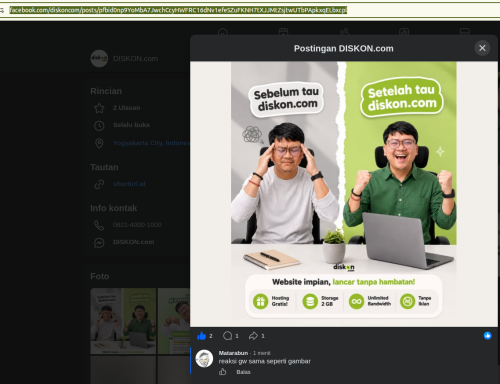This screenshot has width=500, height=384.
Task: Click the blue thumbs-up like icon
Action: point(201,336)
